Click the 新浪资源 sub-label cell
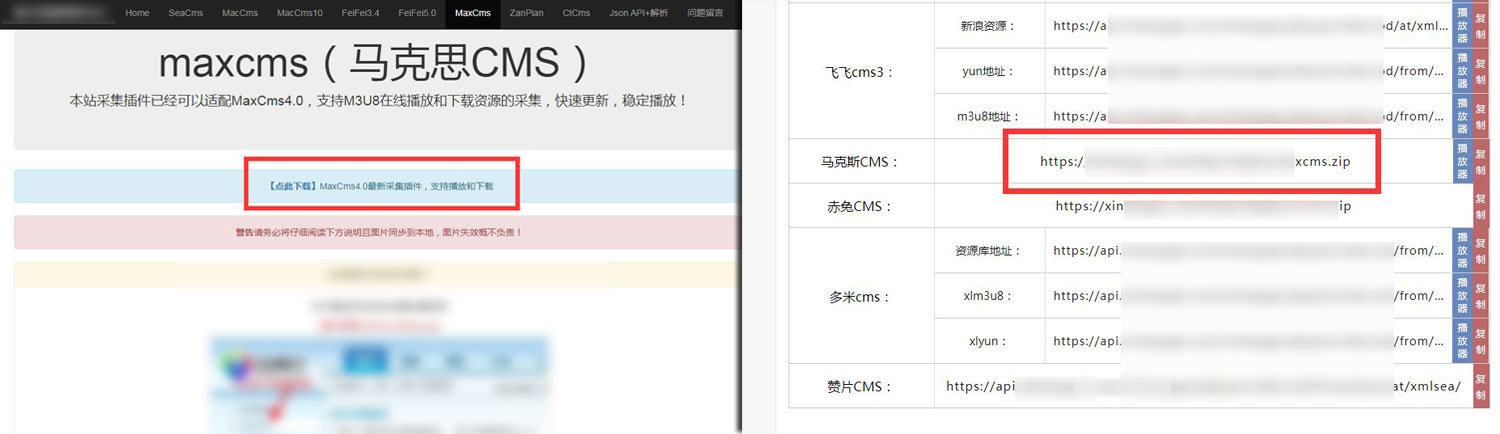 (990, 26)
